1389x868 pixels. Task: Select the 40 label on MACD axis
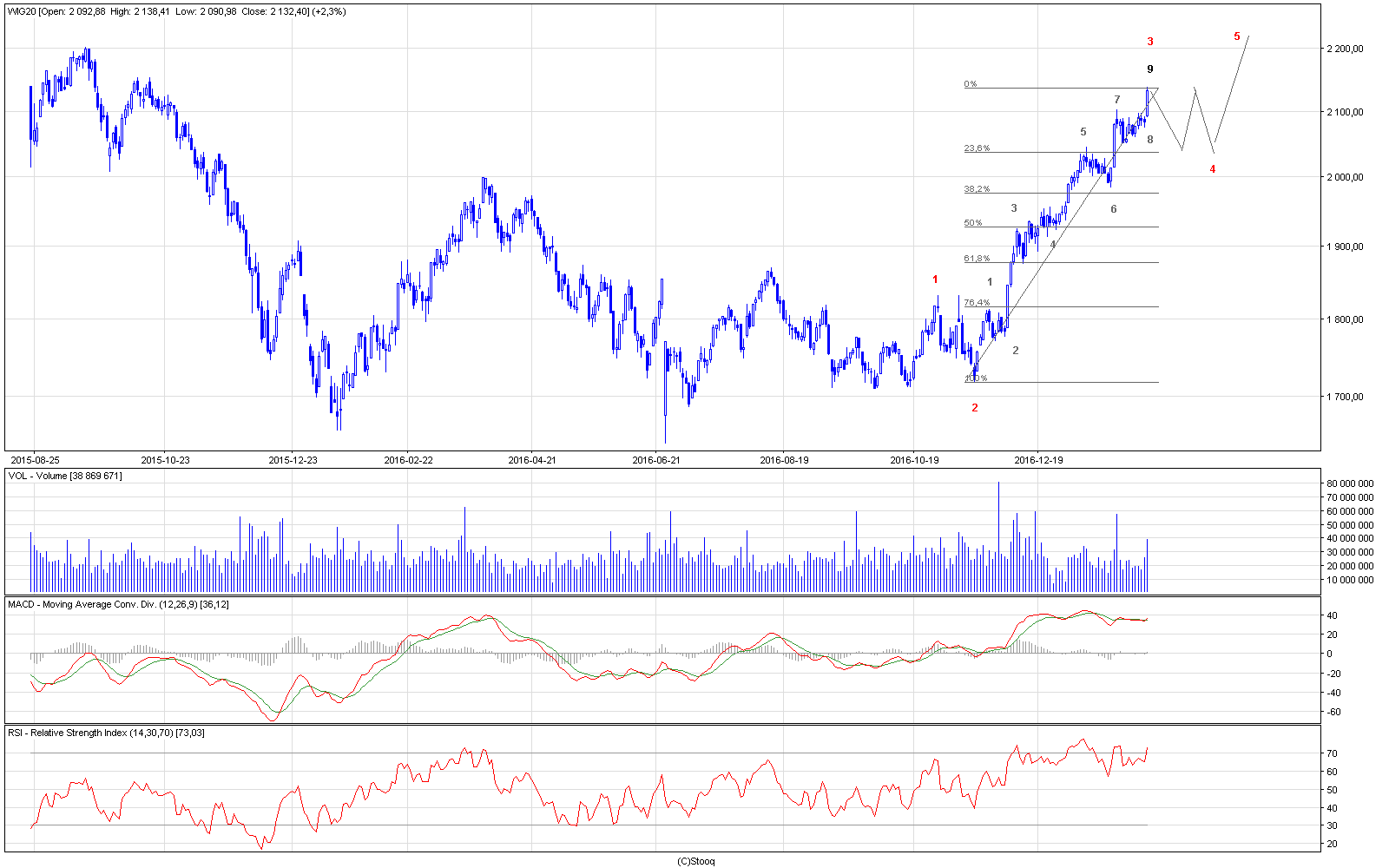click(1333, 616)
